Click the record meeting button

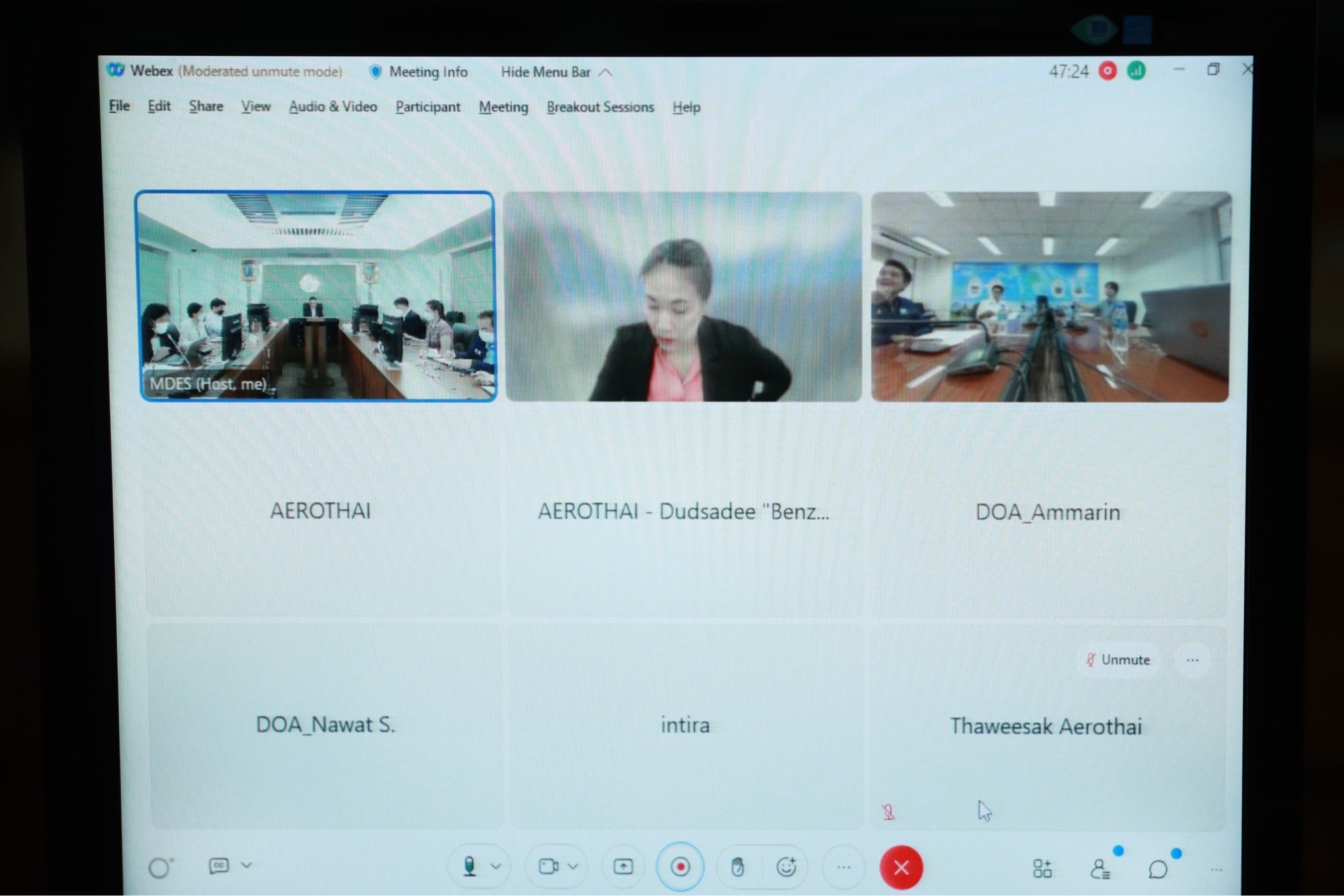coord(681,867)
